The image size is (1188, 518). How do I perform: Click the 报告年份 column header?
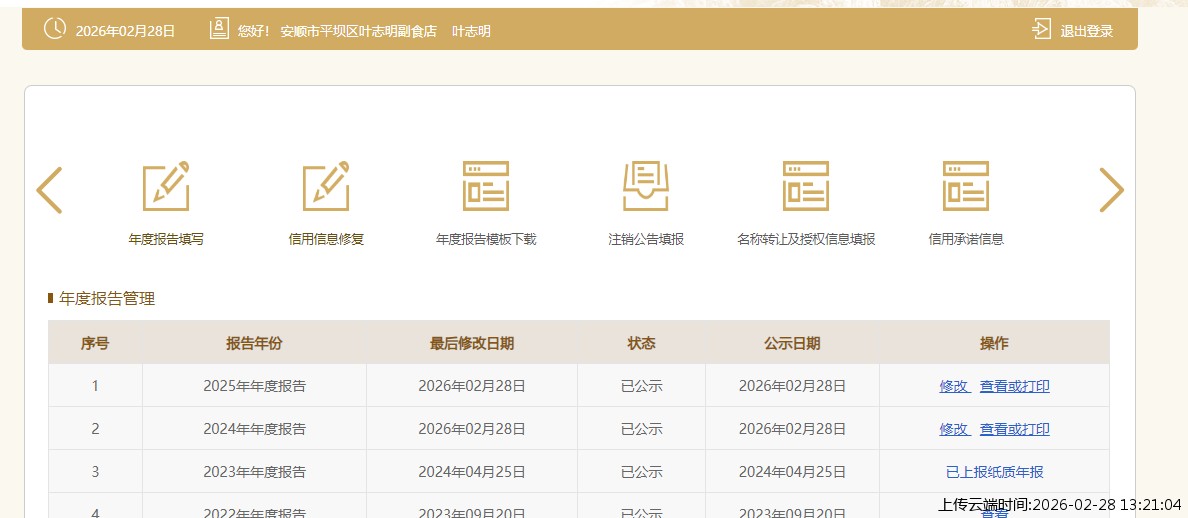(x=254, y=343)
